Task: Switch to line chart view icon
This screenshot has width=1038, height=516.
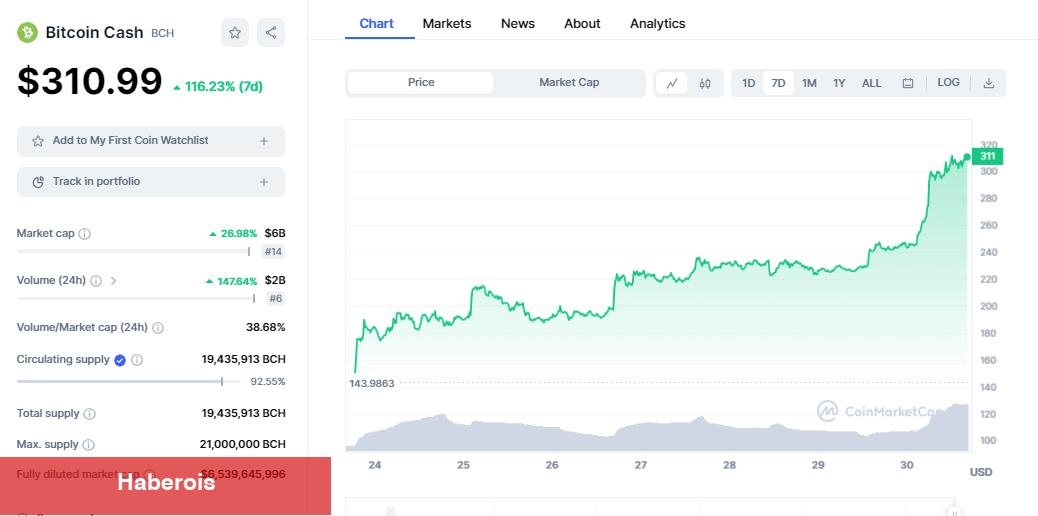Action: coord(672,83)
